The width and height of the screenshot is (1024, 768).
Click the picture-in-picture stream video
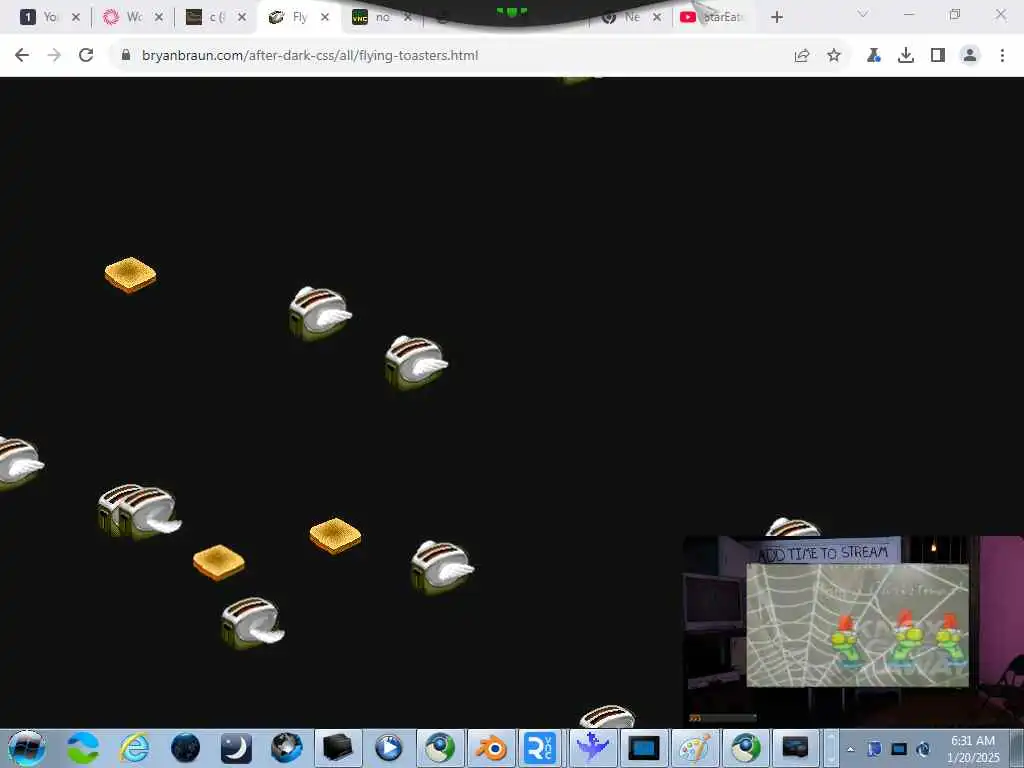pos(853,631)
